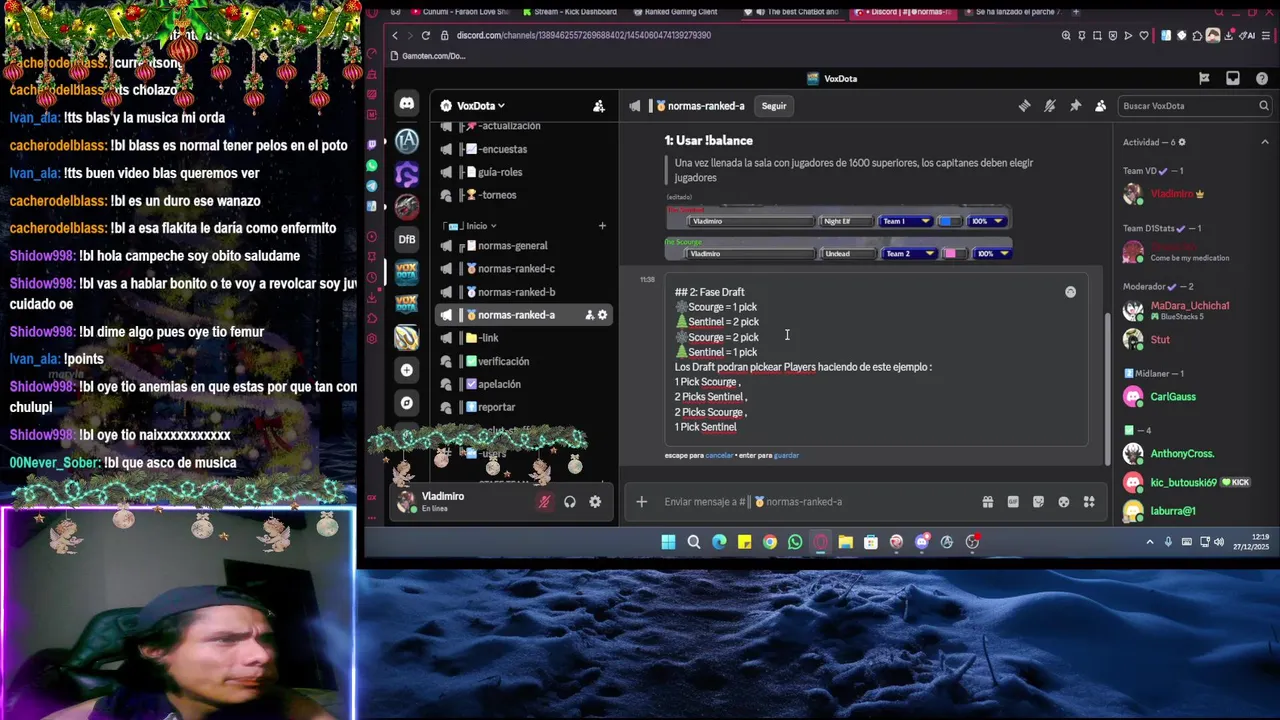Viewport: 1280px width, 720px height.
Task: Open edit channel gear for normas-ranked-a
Action: [x=602, y=315]
